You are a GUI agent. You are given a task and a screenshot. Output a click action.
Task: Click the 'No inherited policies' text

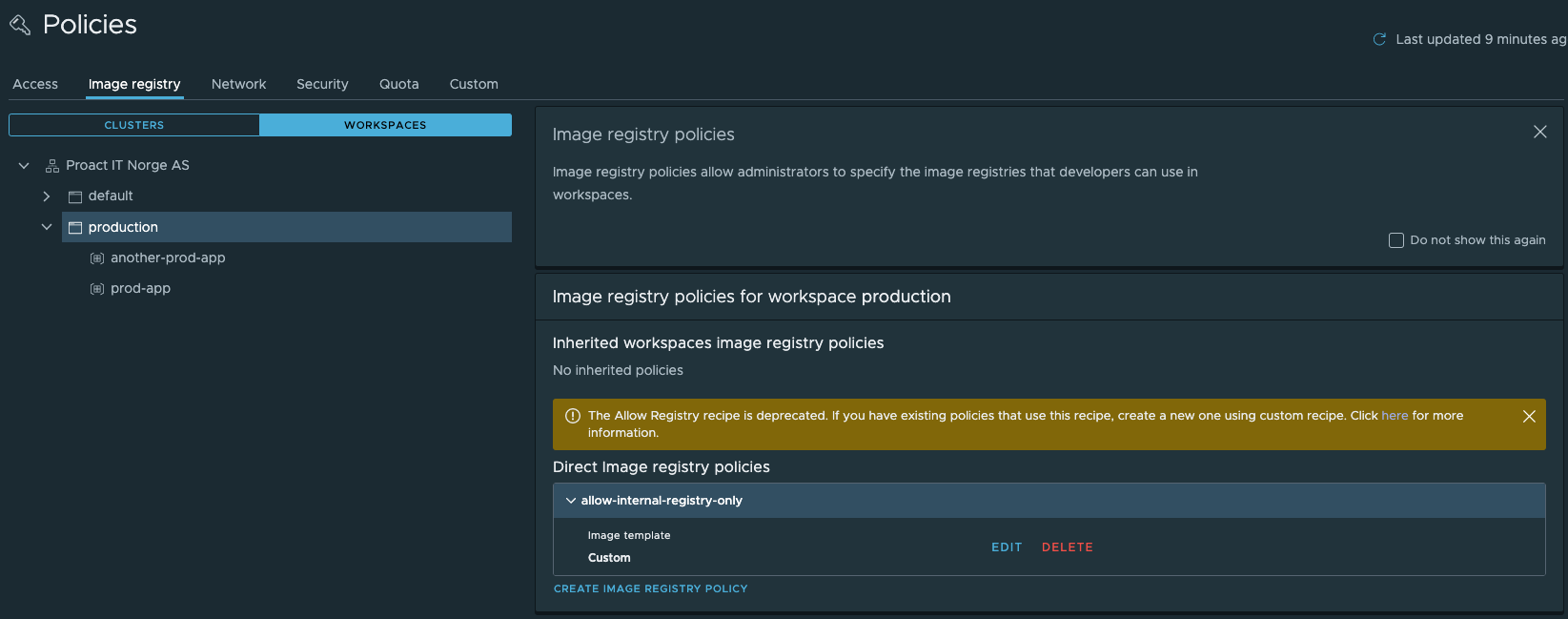[618, 370]
